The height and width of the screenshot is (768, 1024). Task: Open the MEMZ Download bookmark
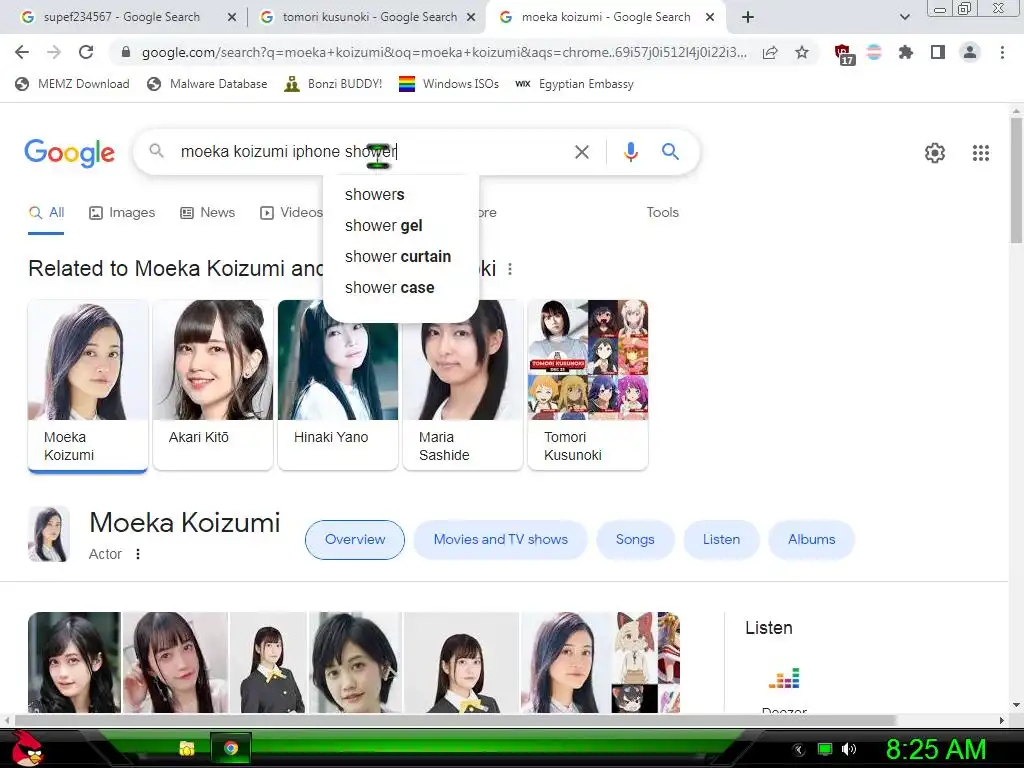(x=72, y=84)
